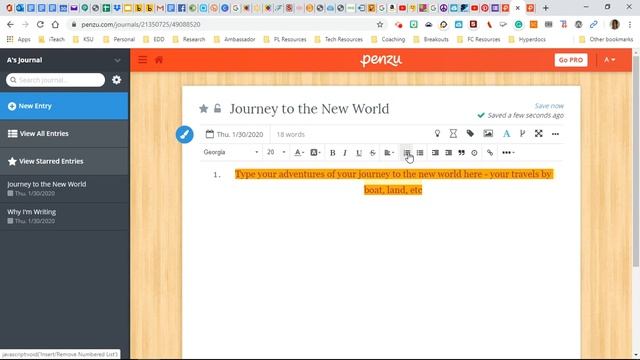
Task: Go back in the browser
Action: [x=10, y=24]
